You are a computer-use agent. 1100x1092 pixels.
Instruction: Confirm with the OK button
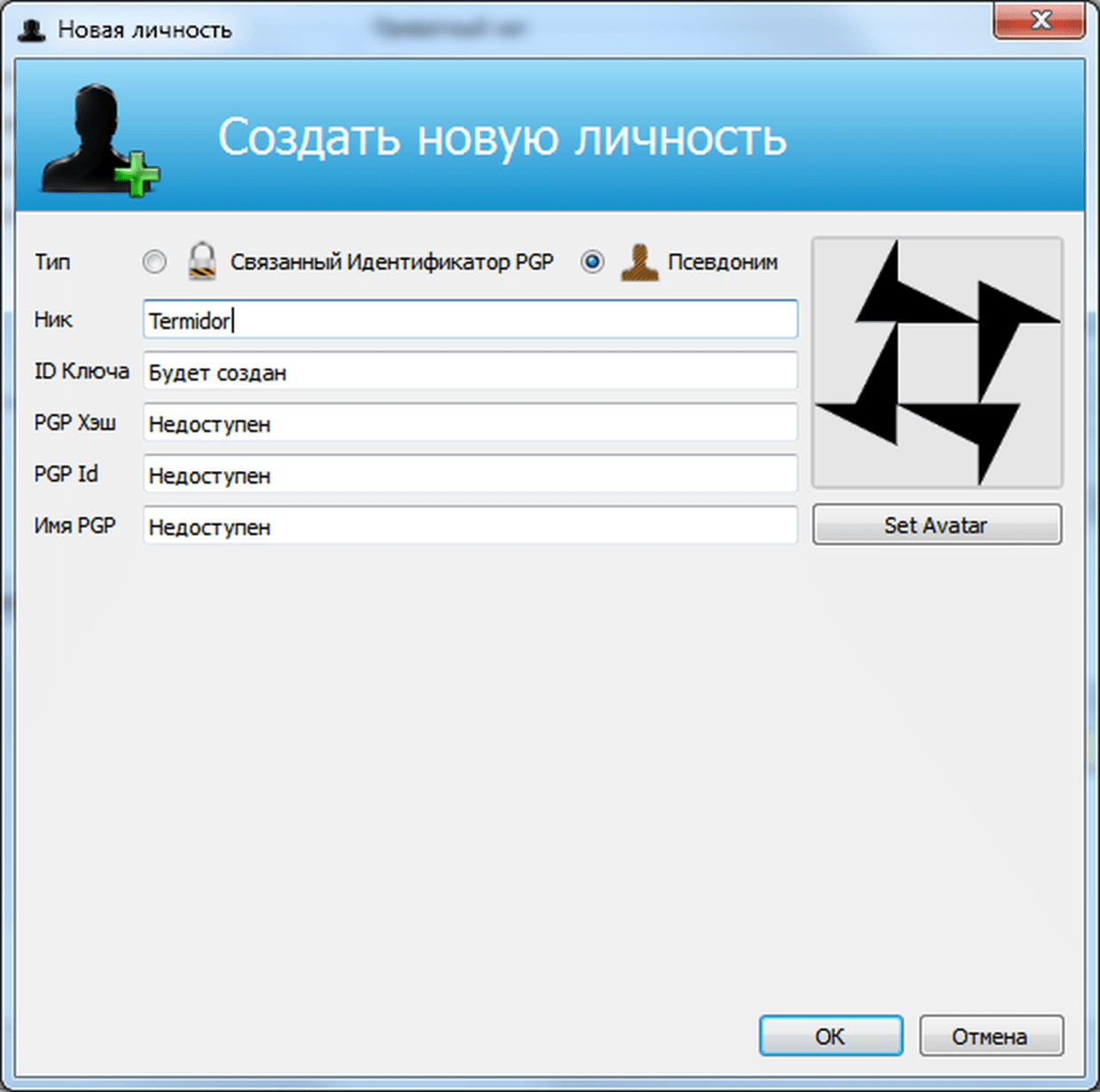[x=830, y=1036]
